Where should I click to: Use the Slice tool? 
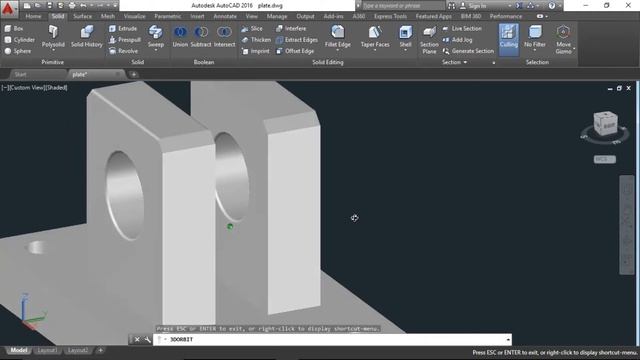point(252,29)
